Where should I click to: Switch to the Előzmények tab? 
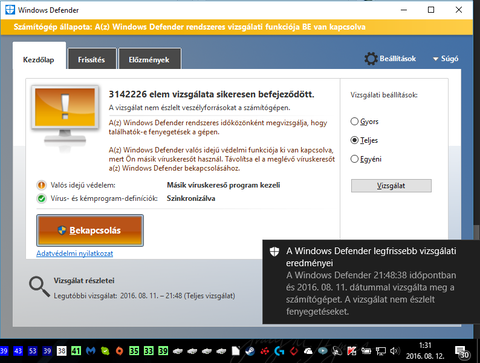pos(149,59)
